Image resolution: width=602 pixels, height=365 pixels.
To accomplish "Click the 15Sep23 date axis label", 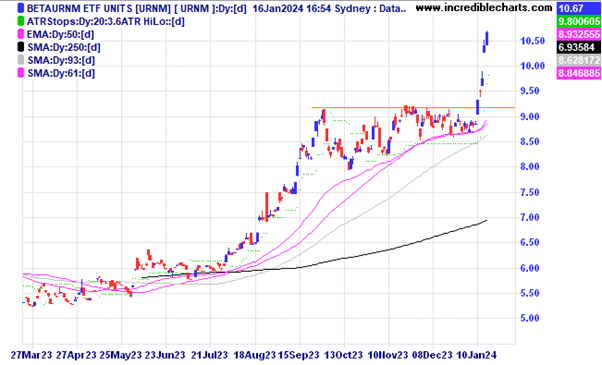I will tap(299, 355).
